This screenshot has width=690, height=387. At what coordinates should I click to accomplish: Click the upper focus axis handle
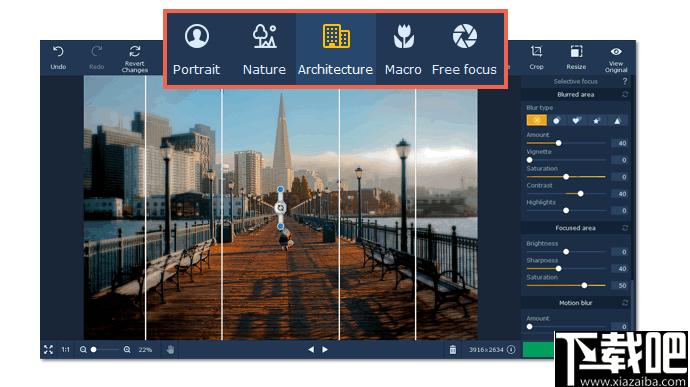281,189
